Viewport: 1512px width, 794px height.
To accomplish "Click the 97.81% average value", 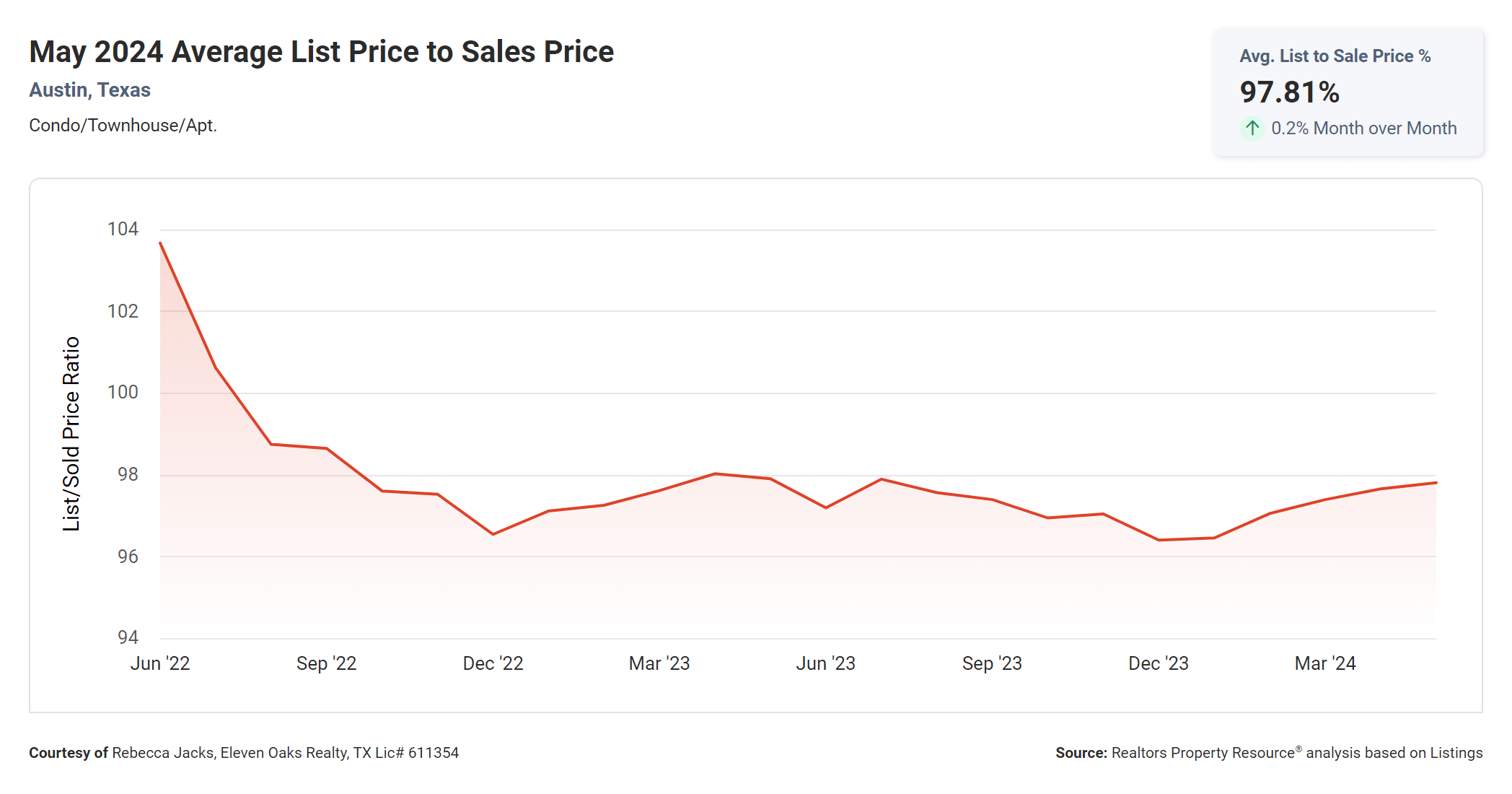I will tap(1289, 92).
